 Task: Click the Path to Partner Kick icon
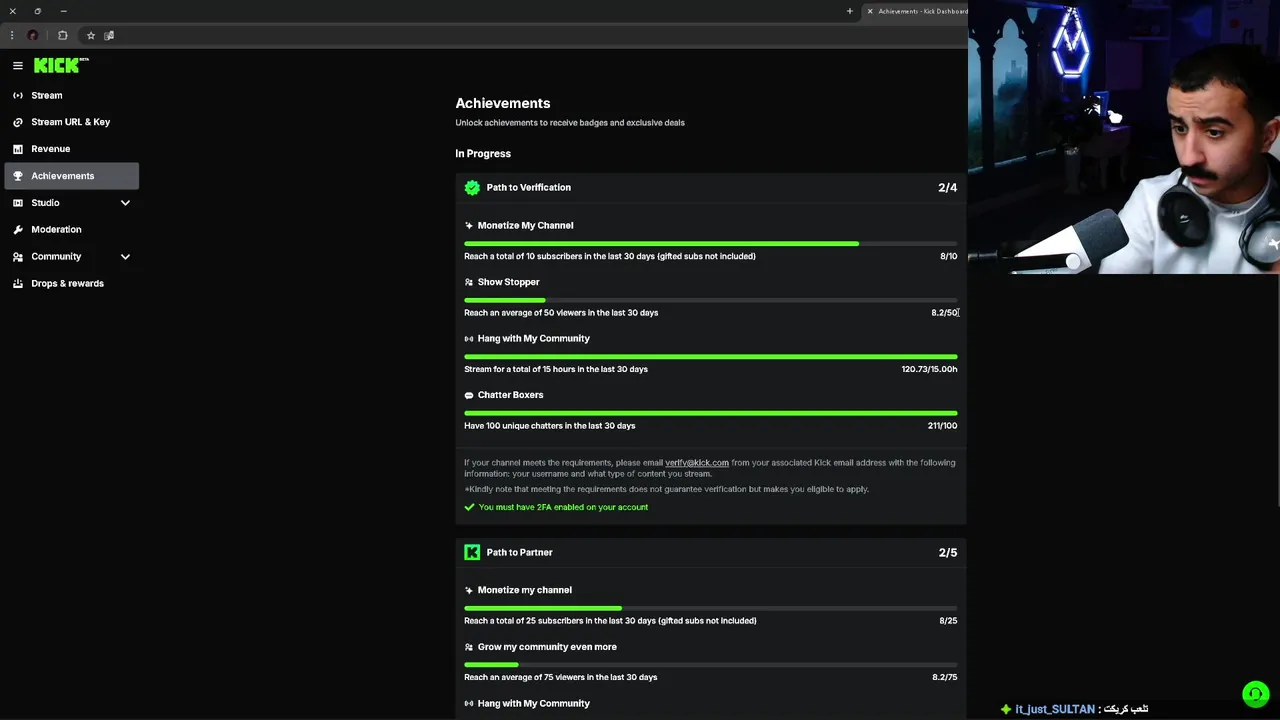point(472,552)
